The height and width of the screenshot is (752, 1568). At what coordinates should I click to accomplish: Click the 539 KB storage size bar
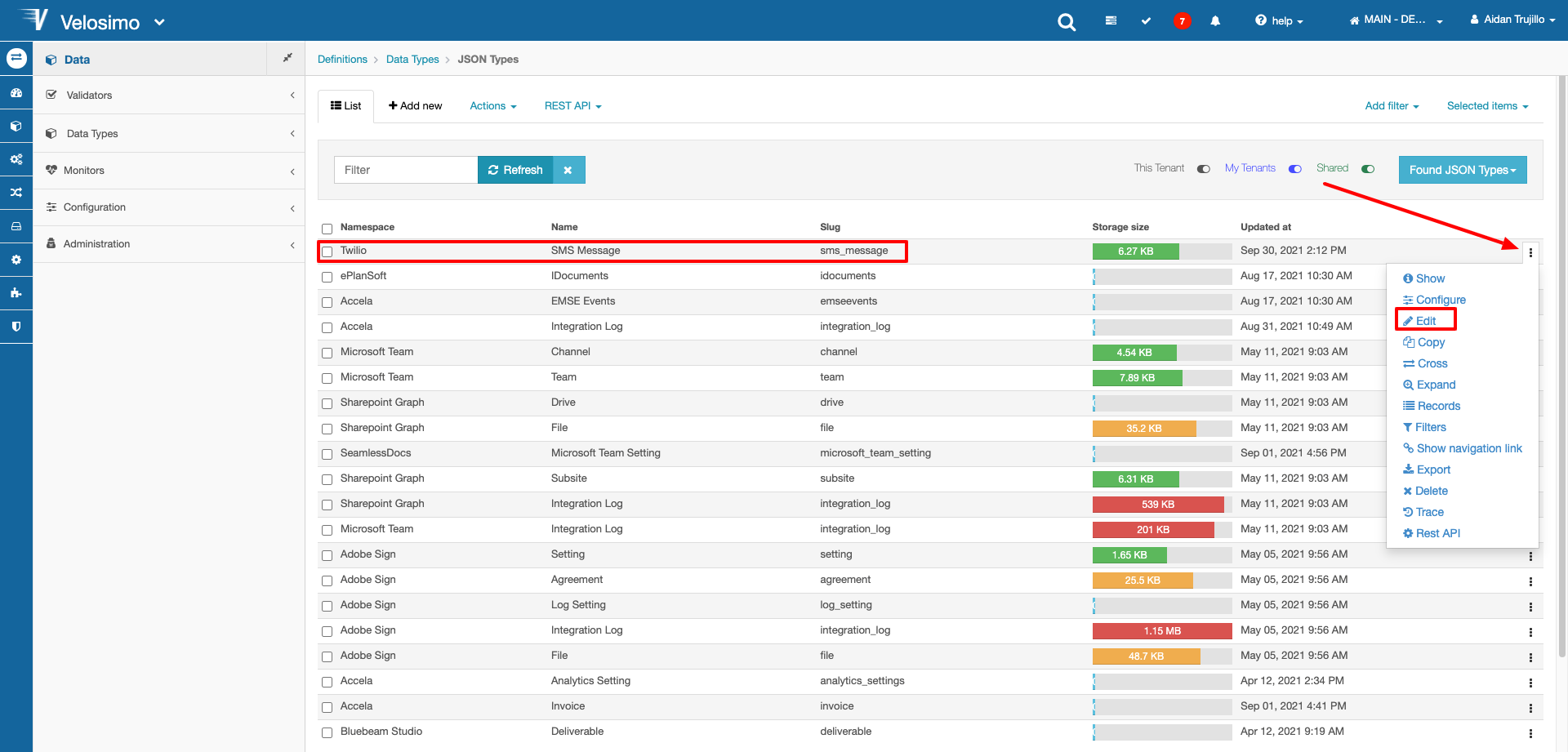click(x=1158, y=505)
